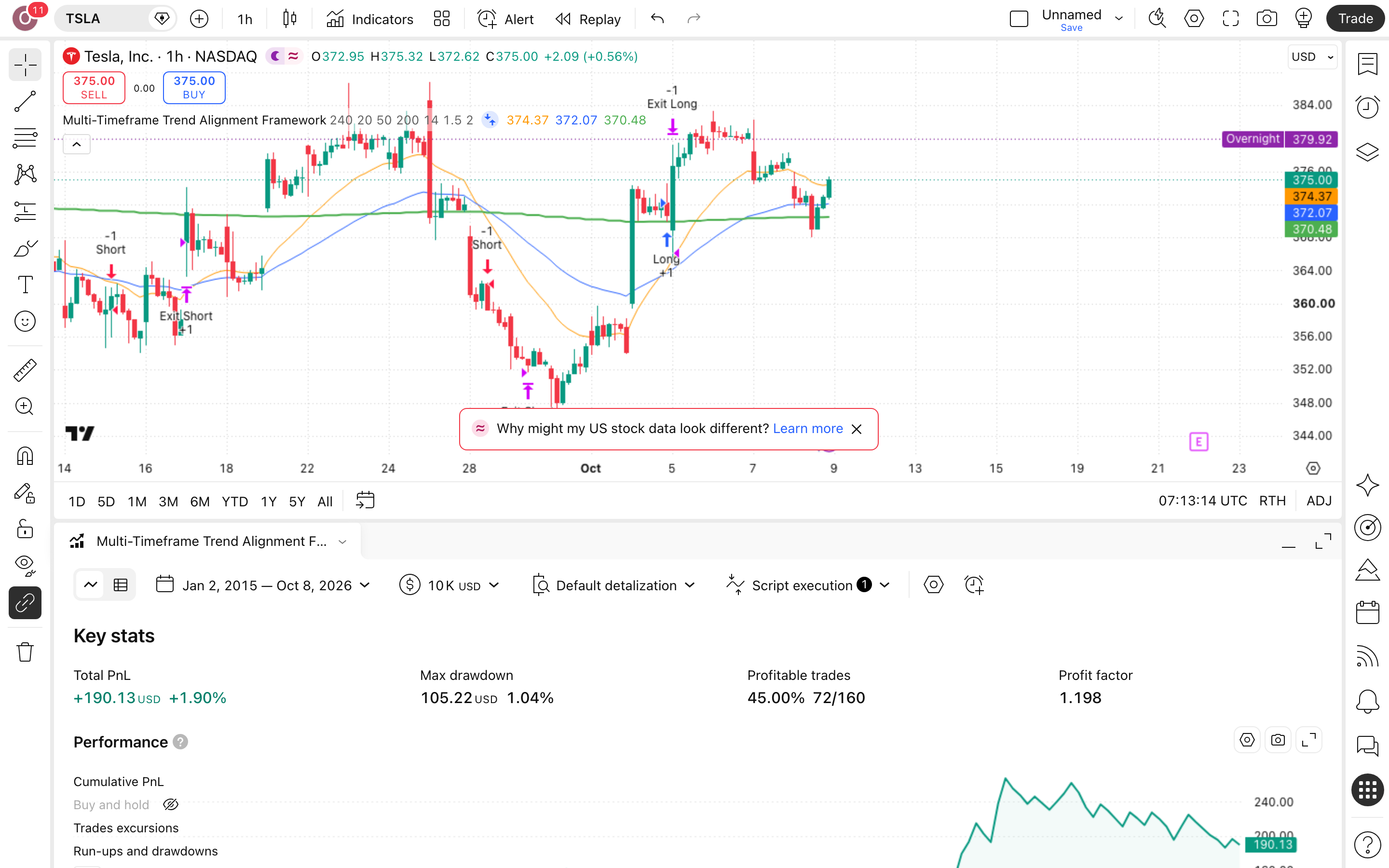Open notifications bell in right sidebar

click(x=1367, y=702)
